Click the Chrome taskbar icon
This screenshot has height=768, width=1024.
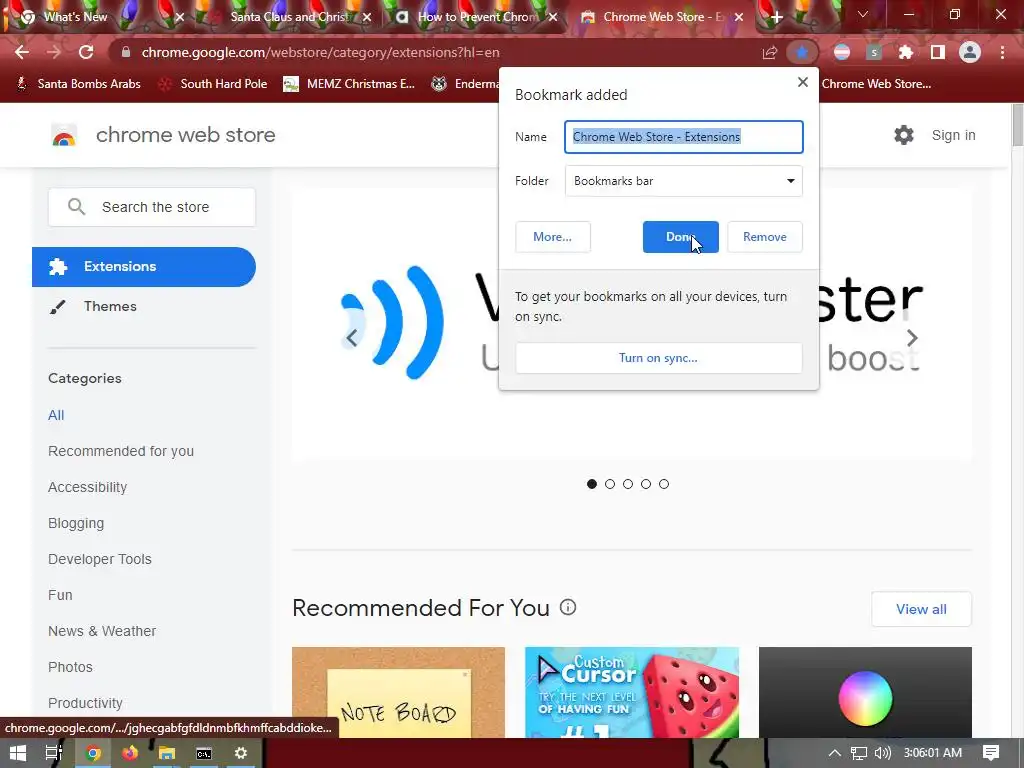(93, 753)
